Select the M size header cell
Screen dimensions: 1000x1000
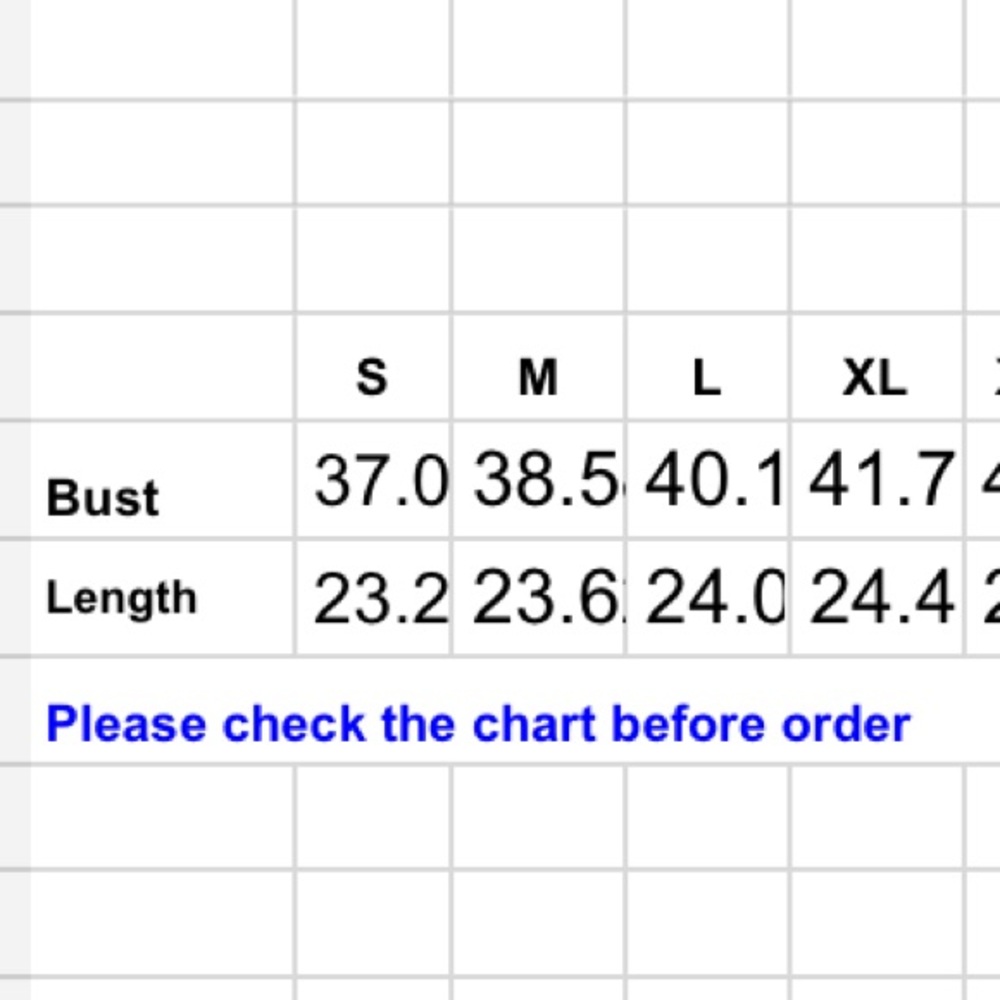[x=538, y=367]
